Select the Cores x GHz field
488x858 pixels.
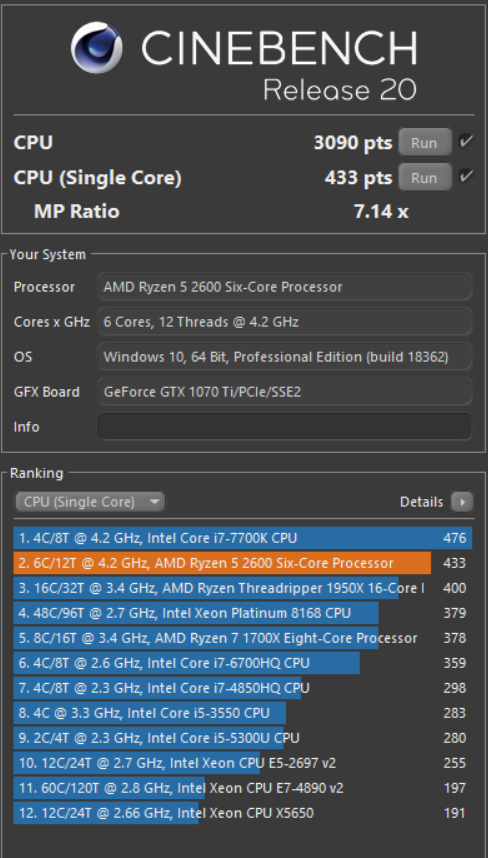(x=284, y=322)
